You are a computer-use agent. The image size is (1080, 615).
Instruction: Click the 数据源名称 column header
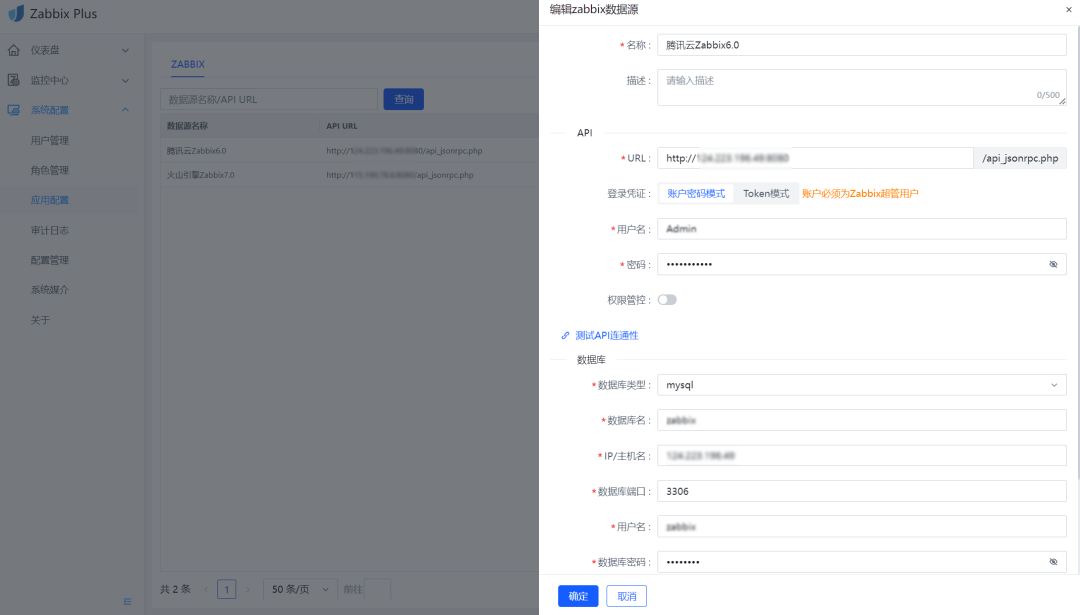point(187,126)
